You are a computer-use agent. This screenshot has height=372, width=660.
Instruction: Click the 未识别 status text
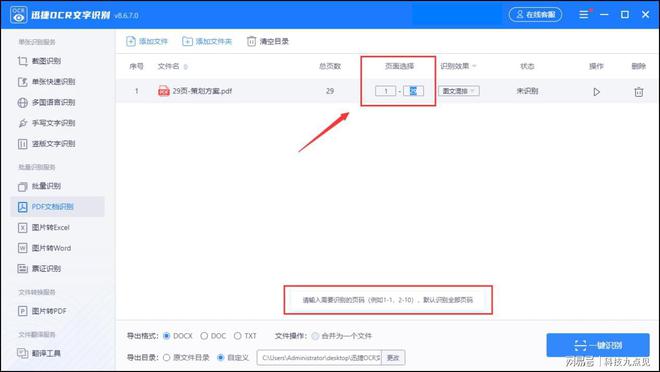click(527, 91)
